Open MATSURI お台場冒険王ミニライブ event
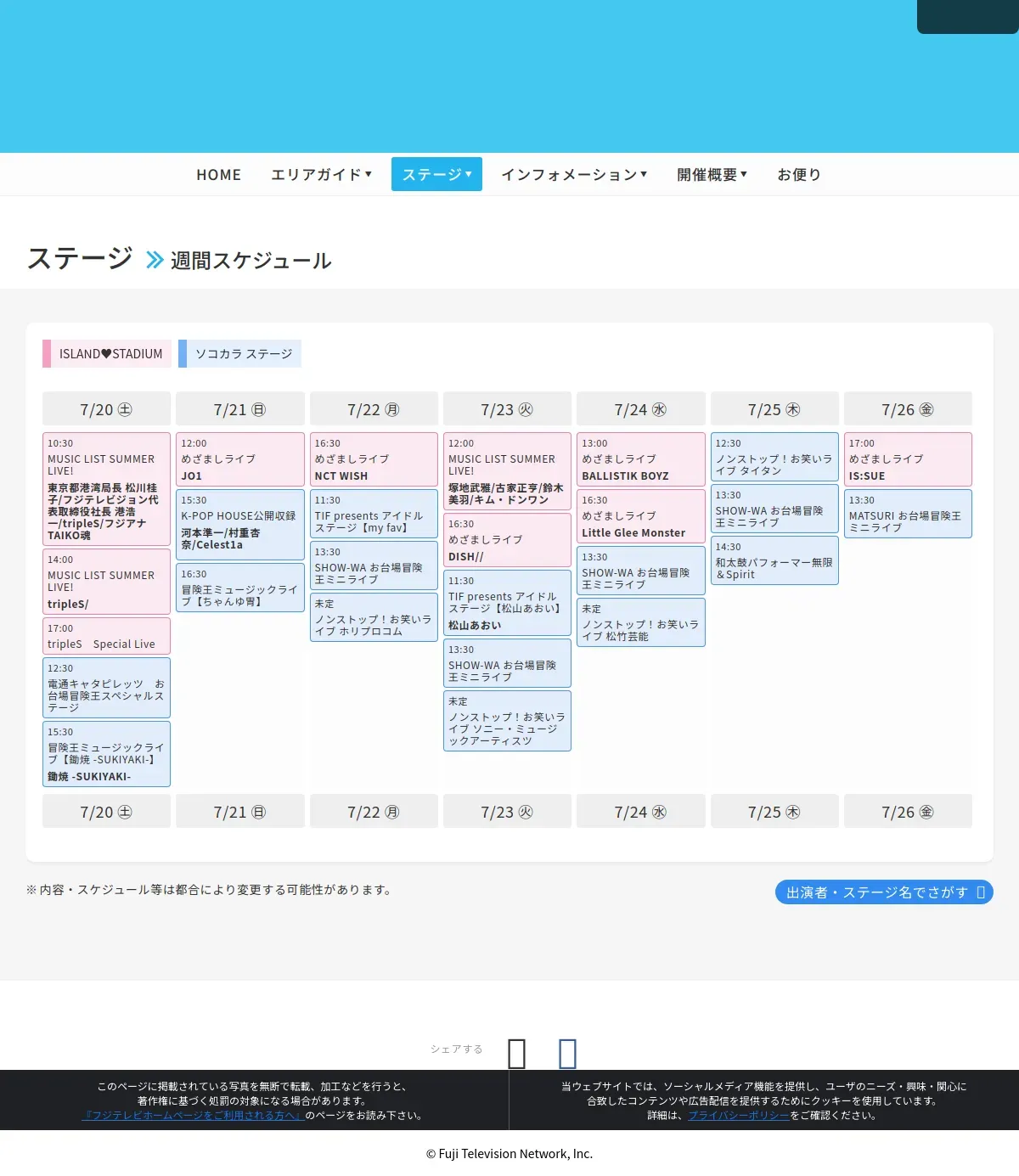 (908, 514)
